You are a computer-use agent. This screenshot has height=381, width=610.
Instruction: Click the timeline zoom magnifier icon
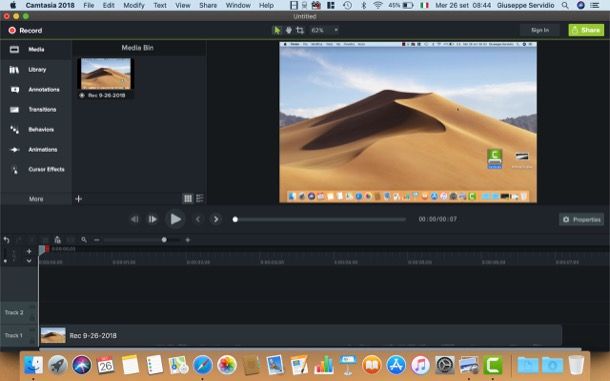84,240
